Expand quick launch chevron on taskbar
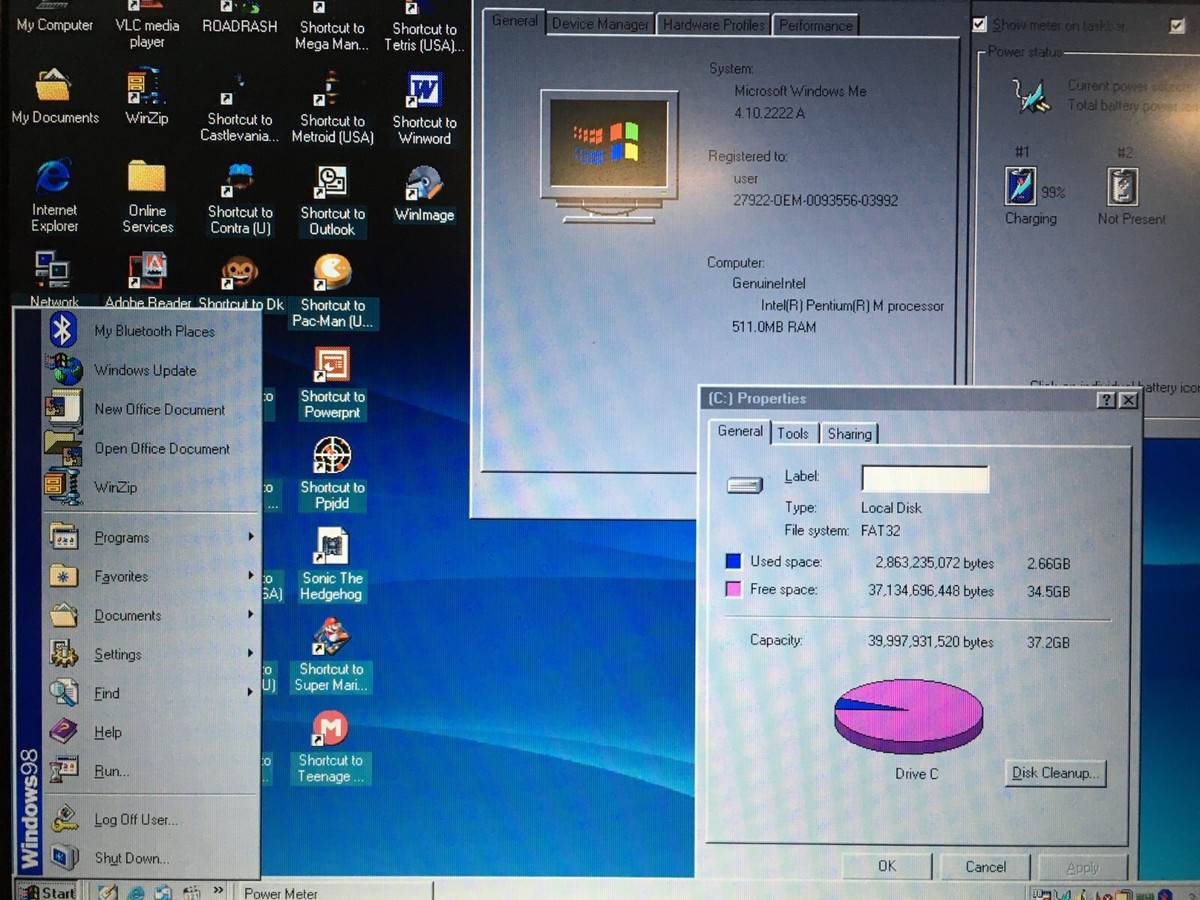1200x900 pixels. tap(218, 890)
